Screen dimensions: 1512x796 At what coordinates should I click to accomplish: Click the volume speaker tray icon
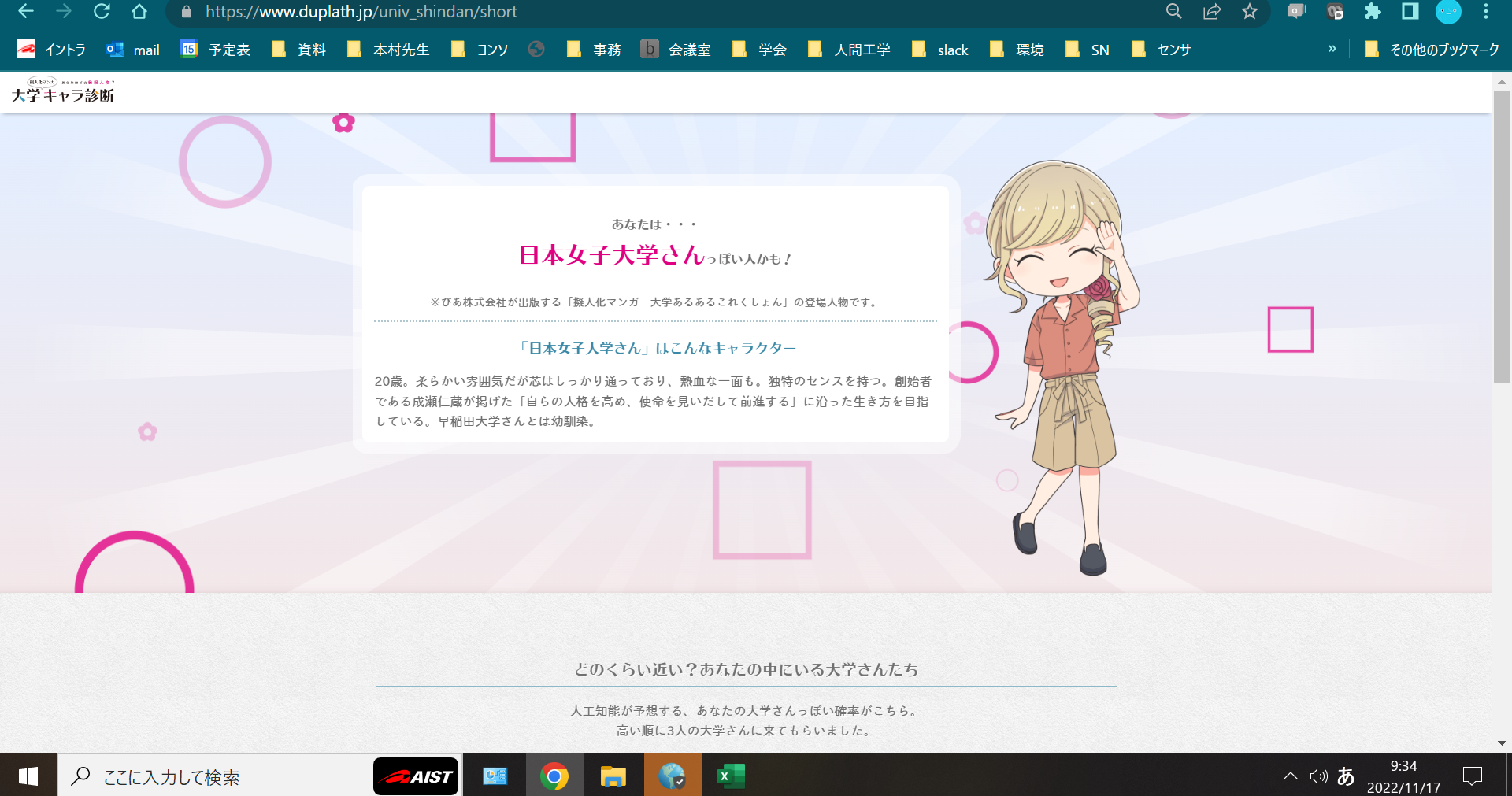pyautogui.click(x=1318, y=776)
